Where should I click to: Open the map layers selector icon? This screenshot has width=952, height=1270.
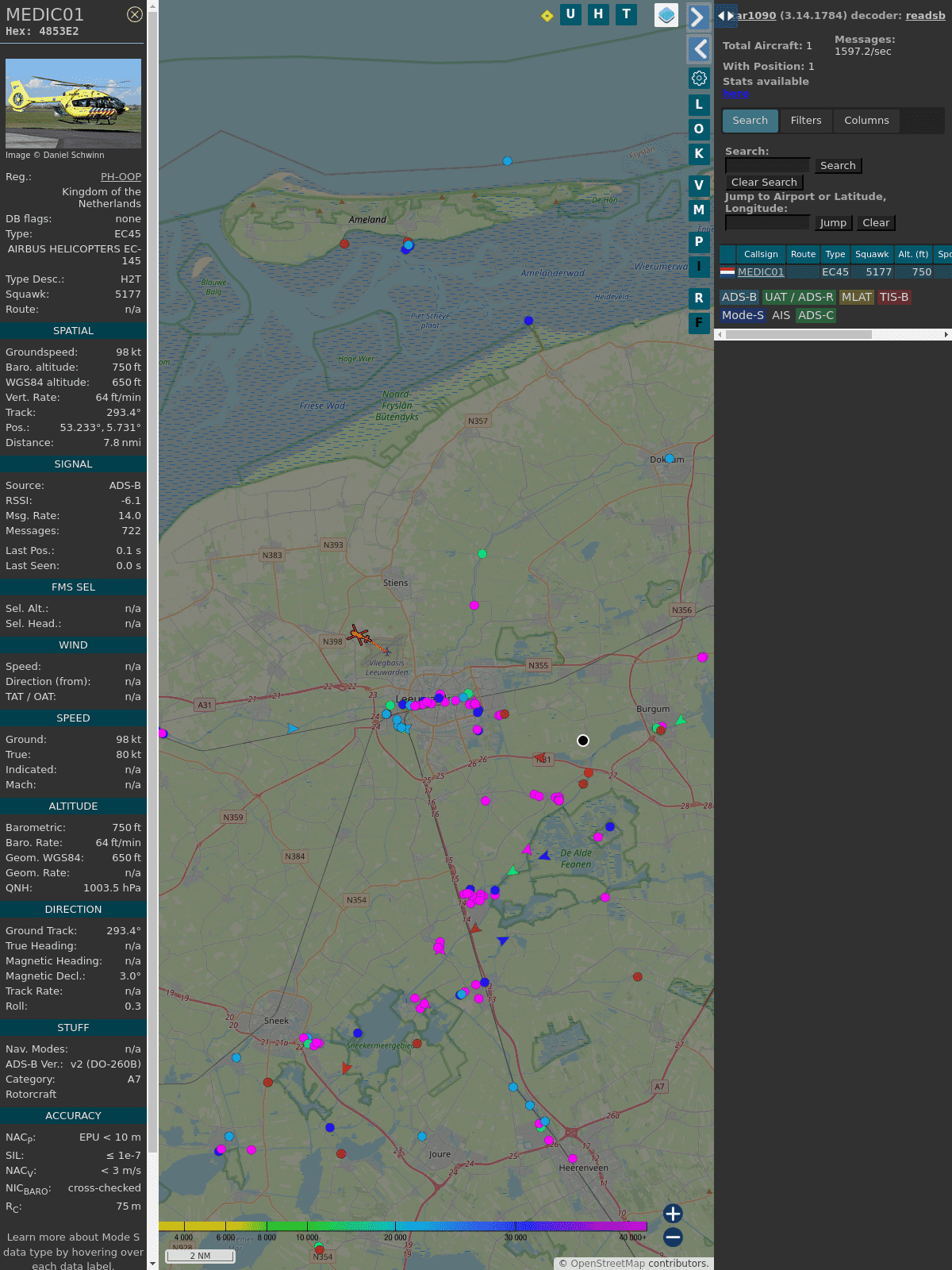pos(666,15)
